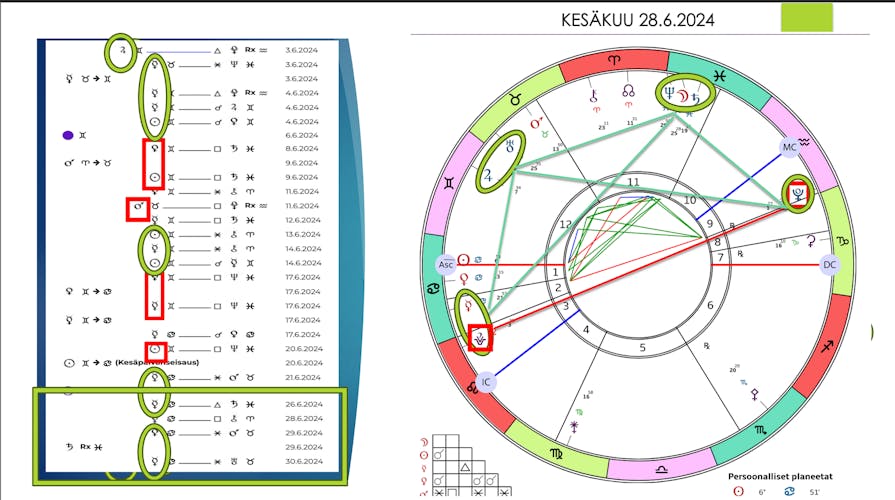Click the MC midheaven marker
Viewport: 895px width, 500px height.
coord(791,147)
